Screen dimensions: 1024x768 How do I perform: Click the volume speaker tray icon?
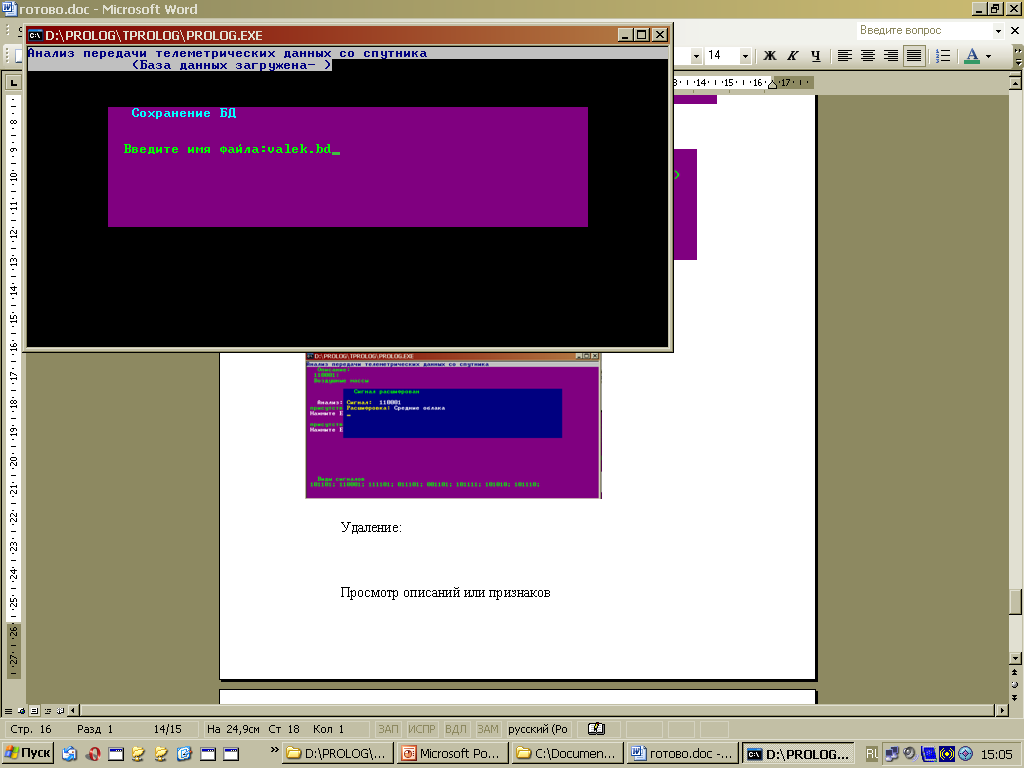coord(910,754)
